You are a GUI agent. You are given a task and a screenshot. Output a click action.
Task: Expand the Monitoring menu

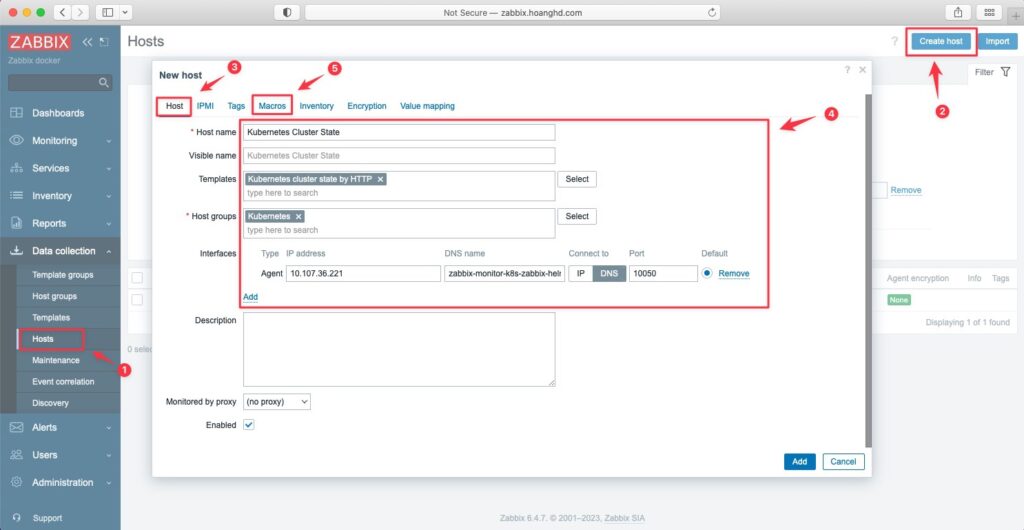click(108, 141)
